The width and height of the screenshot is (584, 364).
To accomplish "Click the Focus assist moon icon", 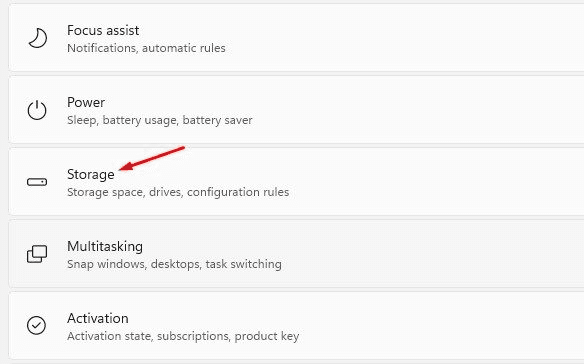I will (x=38, y=38).
